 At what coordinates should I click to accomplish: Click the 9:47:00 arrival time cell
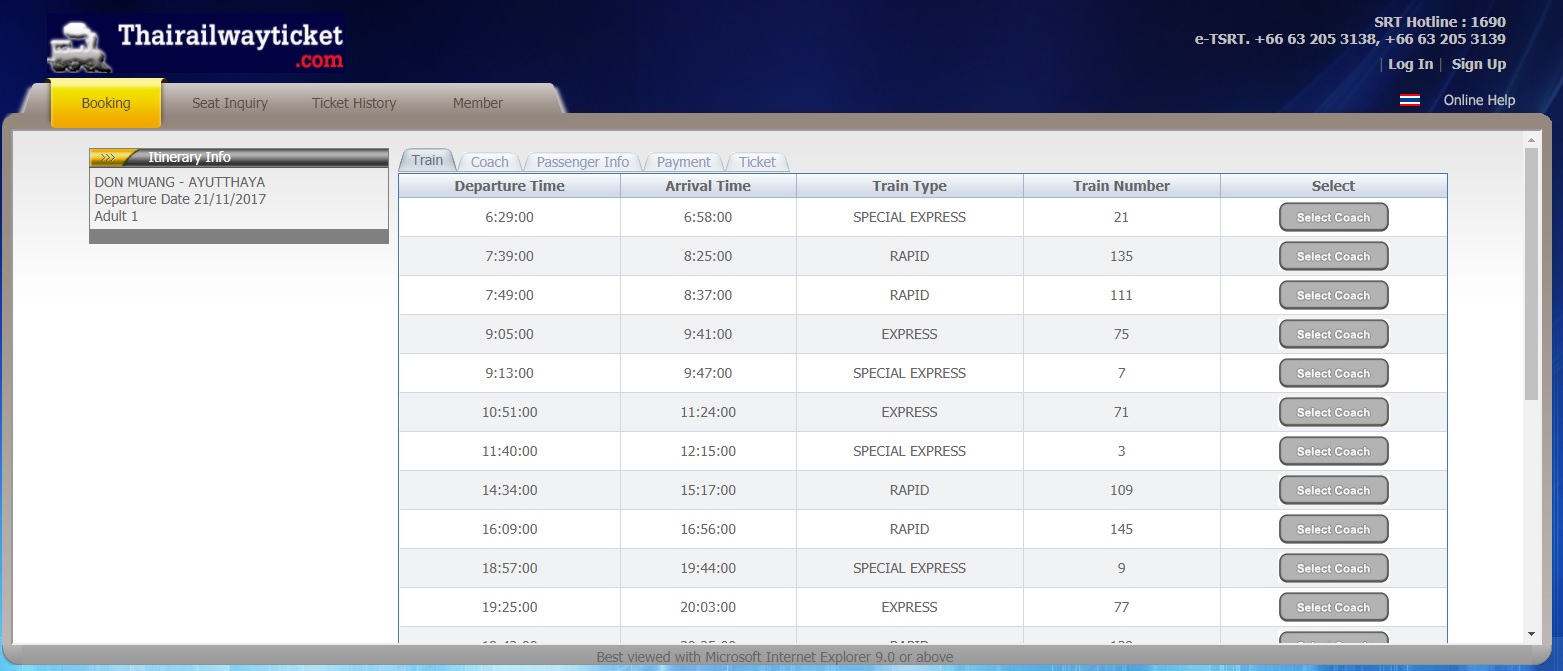tap(708, 373)
